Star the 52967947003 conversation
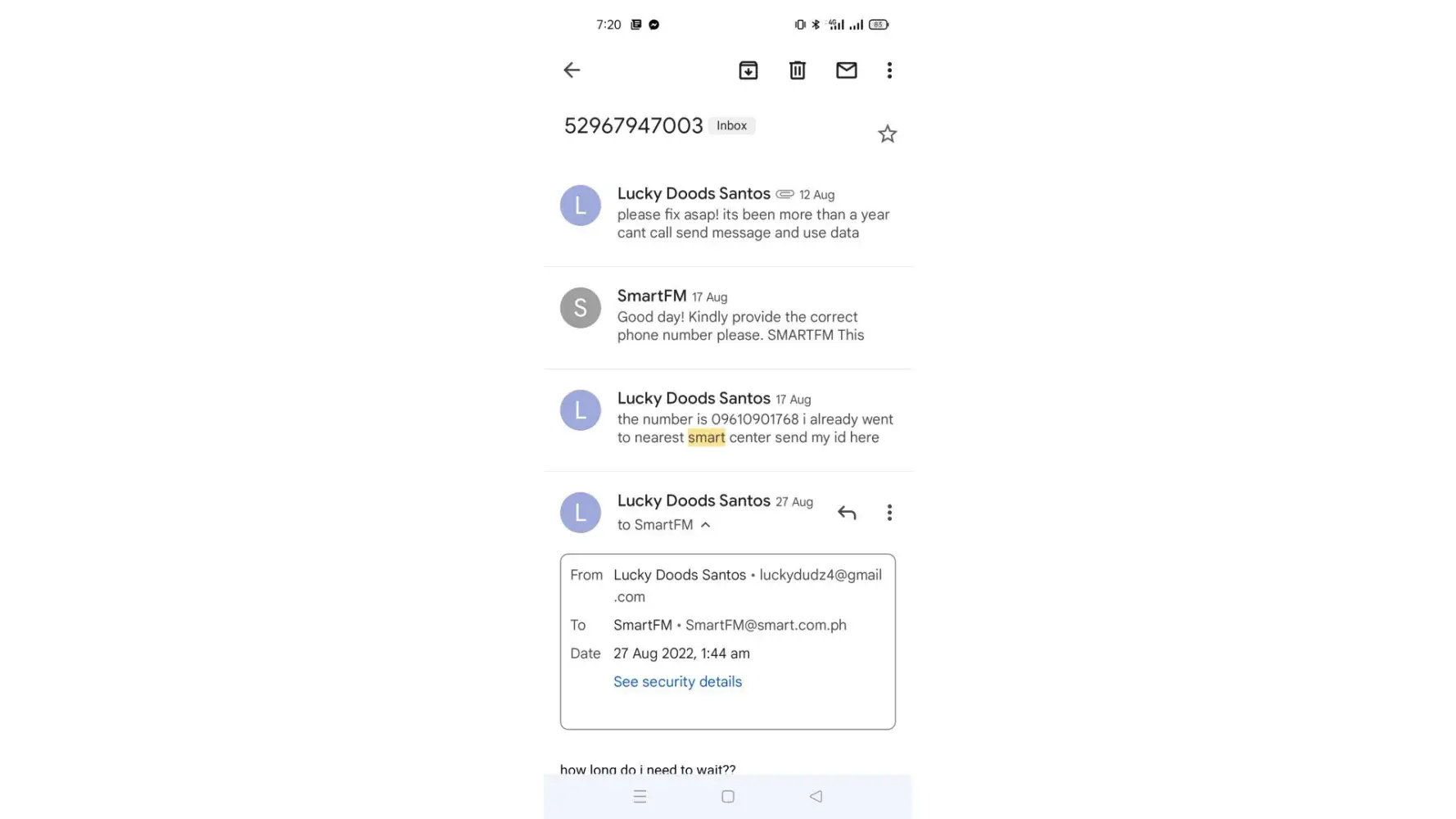The image size is (1456, 819). 887,133
